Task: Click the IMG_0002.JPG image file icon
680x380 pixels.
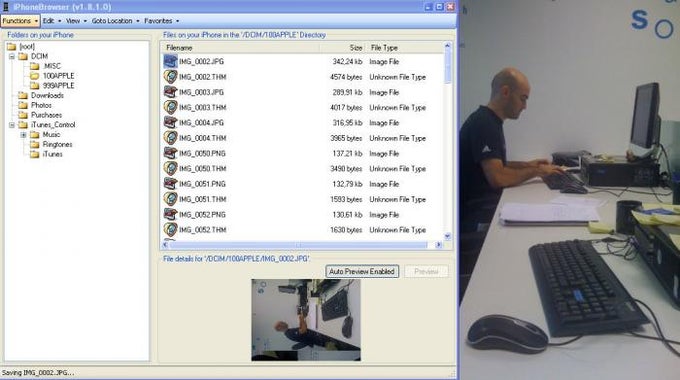Action: click(170, 61)
